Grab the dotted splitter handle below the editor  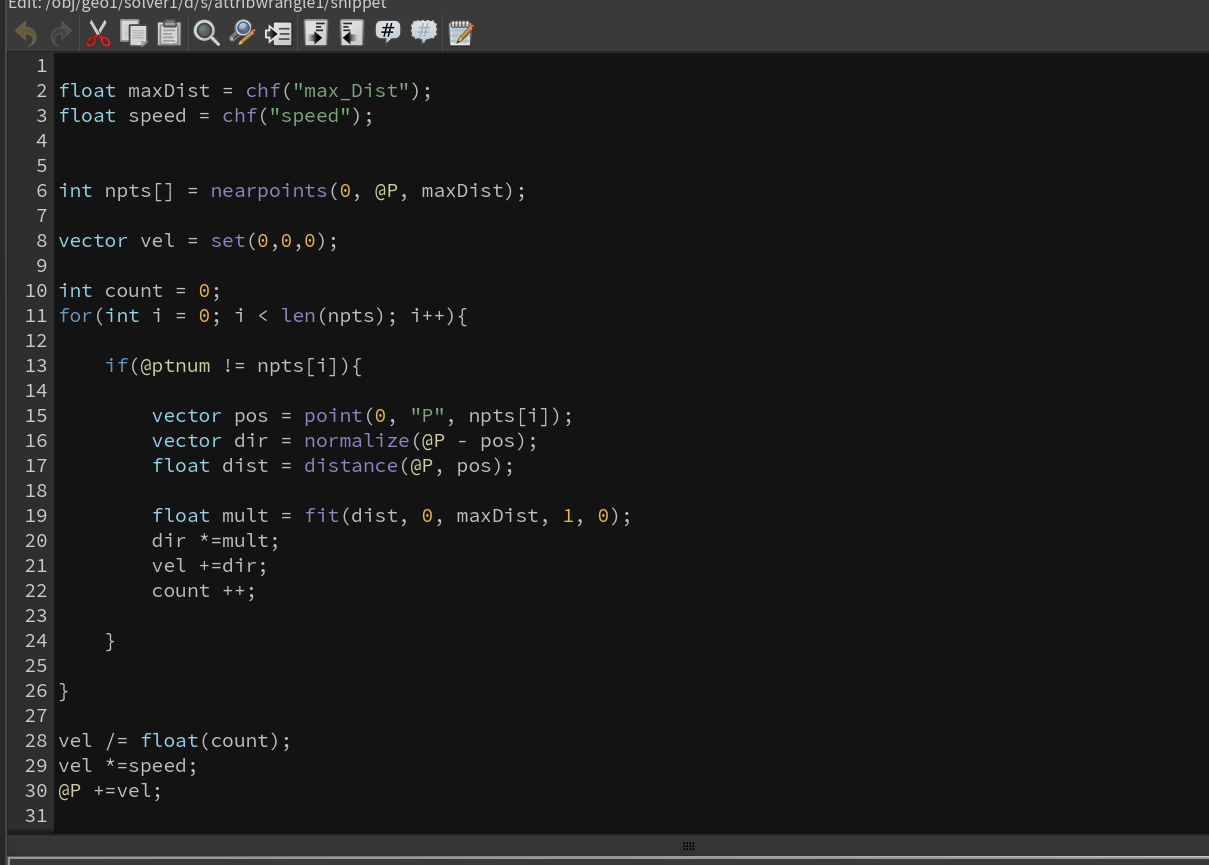(x=688, y=846)
